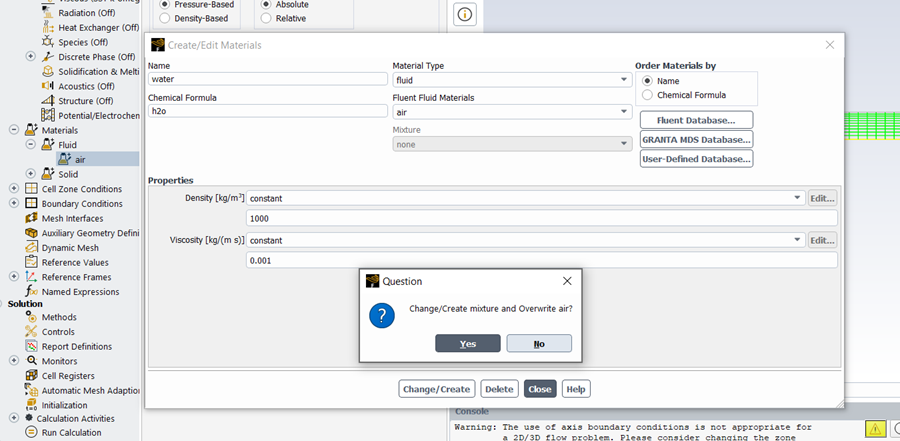This screenshot has width=900, height=441.
Task: Click the Acoustics speaker icon
Action: click(48, 86)
